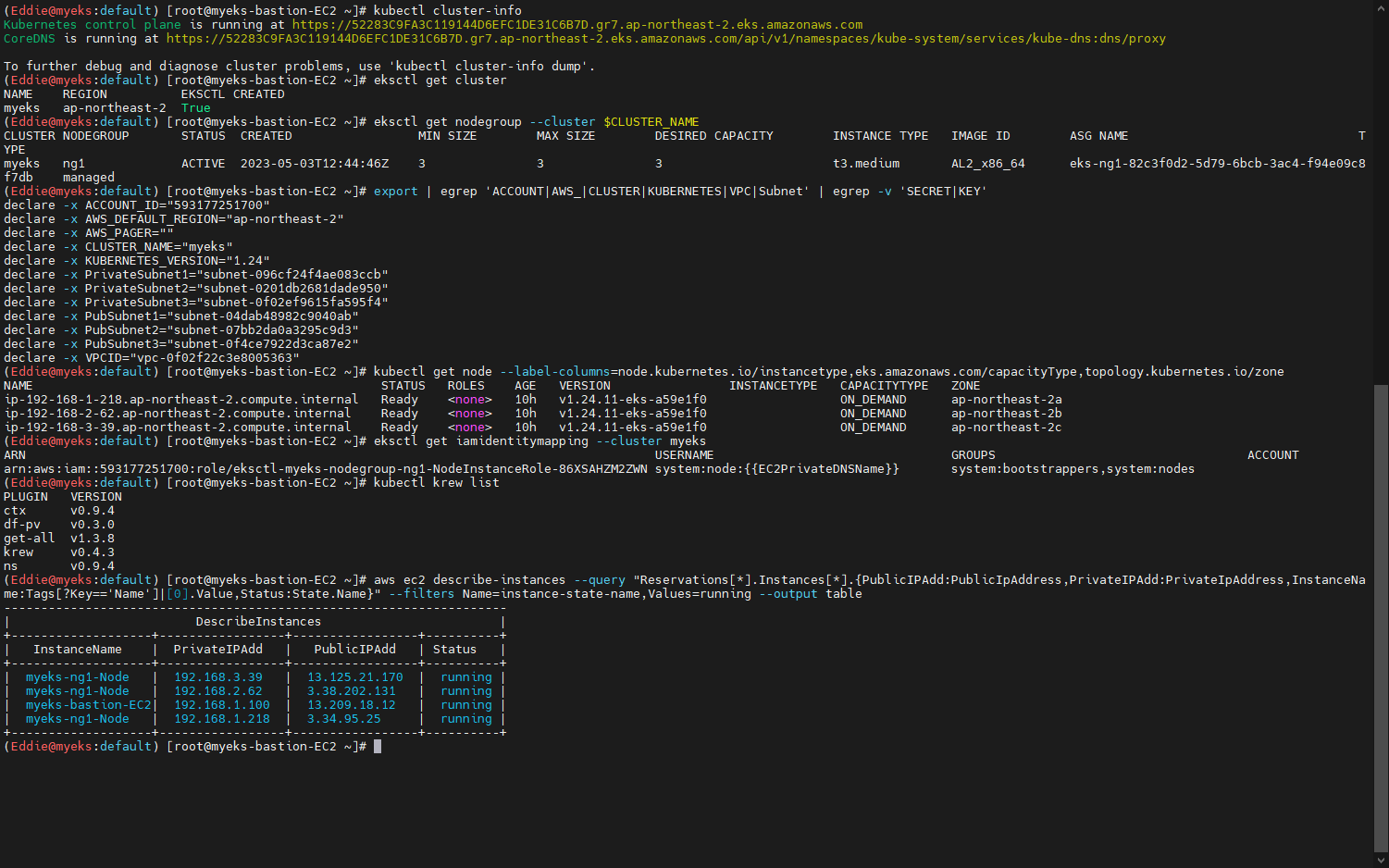Click node name ip-192-168-2-62

coord(178,414)
